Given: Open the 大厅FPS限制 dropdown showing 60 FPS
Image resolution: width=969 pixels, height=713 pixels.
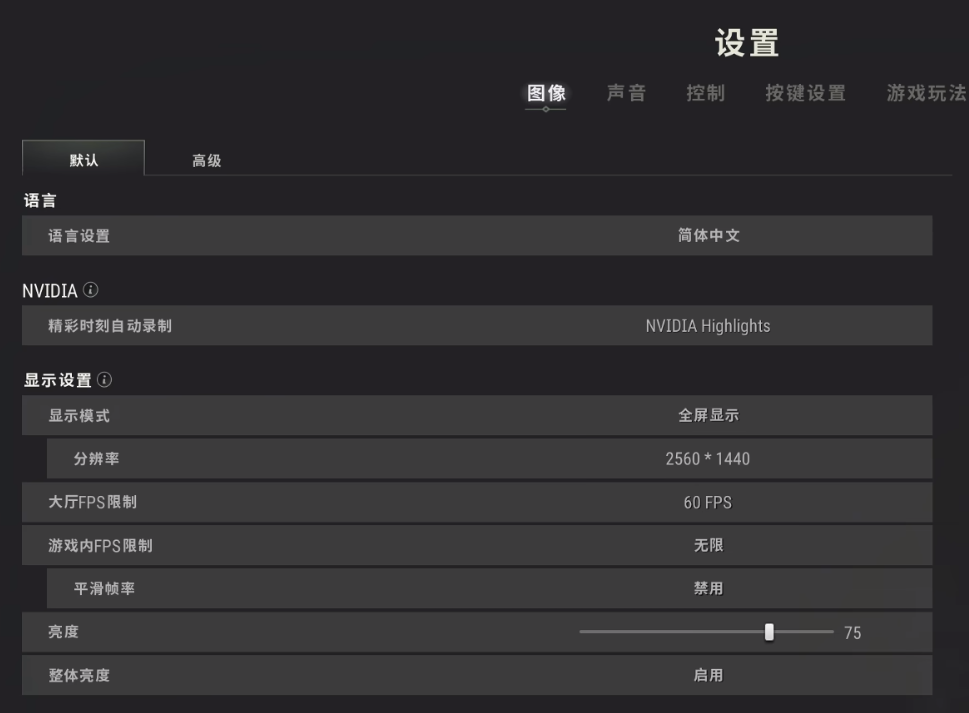Looking at the screenshot, I should [x=708, y=502].
